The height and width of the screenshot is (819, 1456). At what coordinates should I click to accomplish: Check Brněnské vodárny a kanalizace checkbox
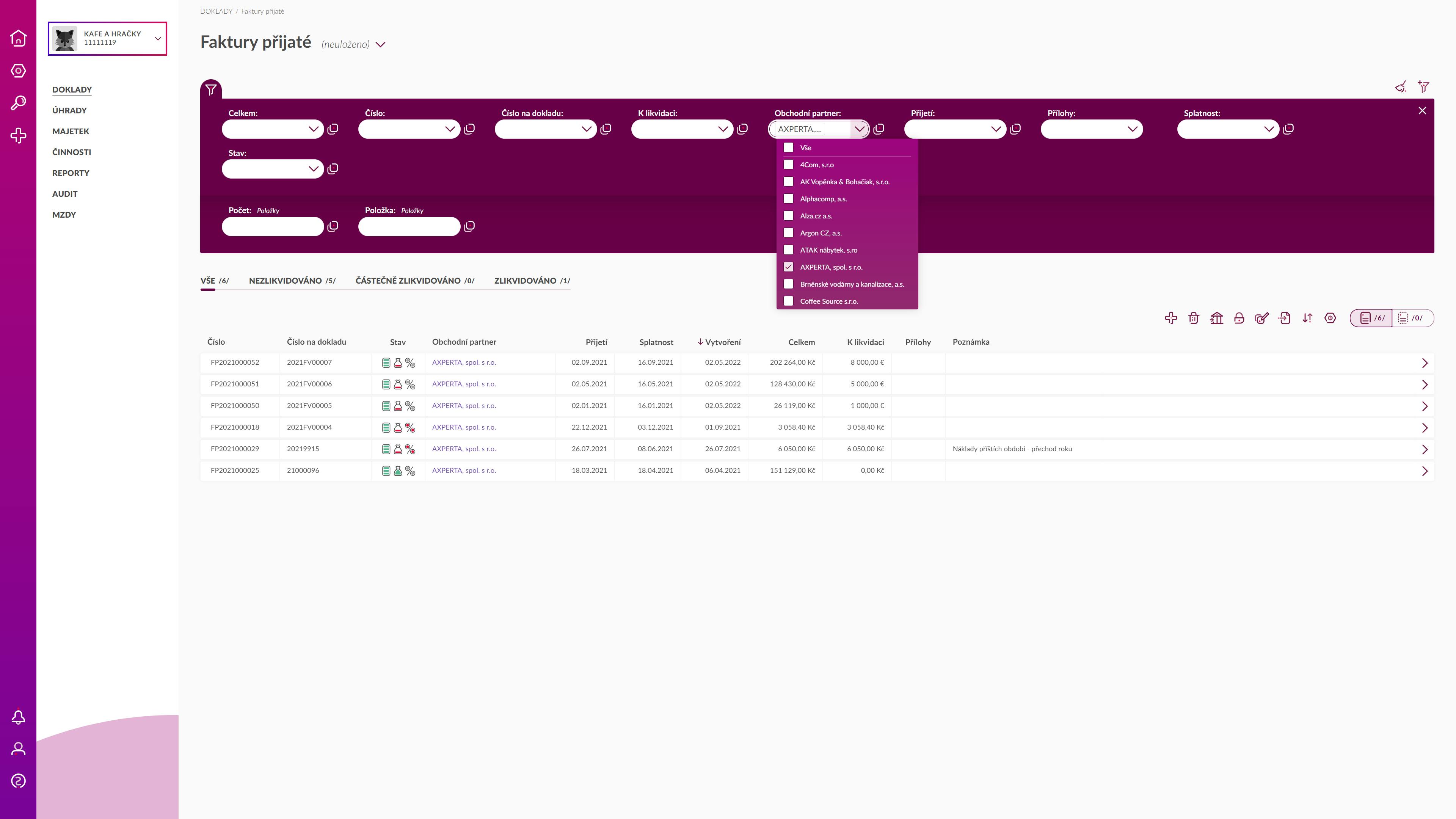pyautogui.click(x=789, y=284)
